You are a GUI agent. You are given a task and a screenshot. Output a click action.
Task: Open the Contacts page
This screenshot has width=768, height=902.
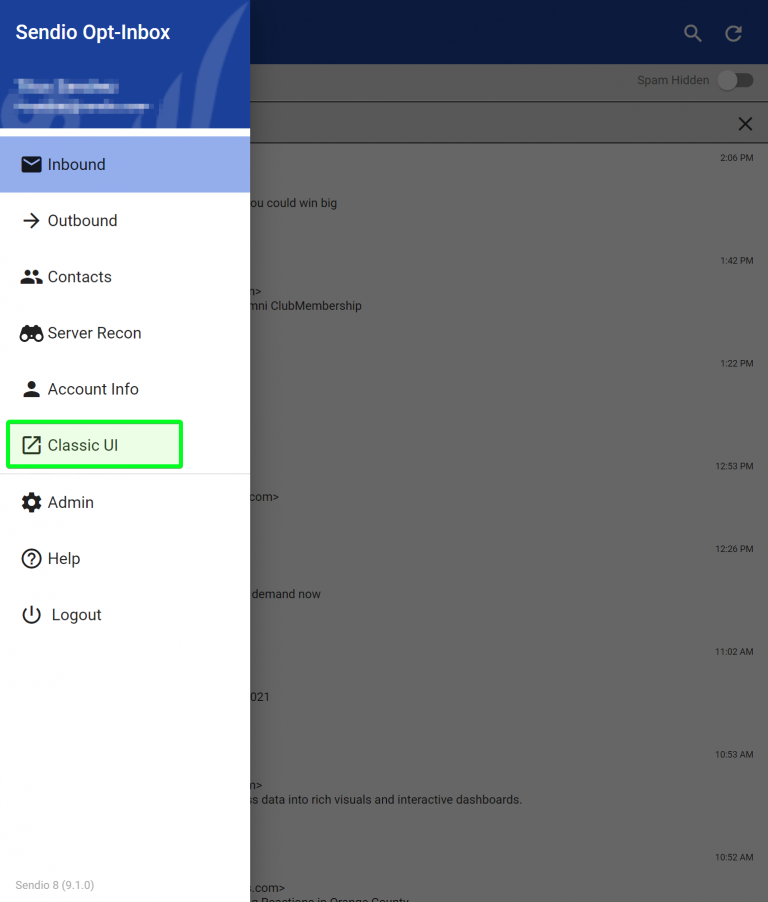[125, 277]
